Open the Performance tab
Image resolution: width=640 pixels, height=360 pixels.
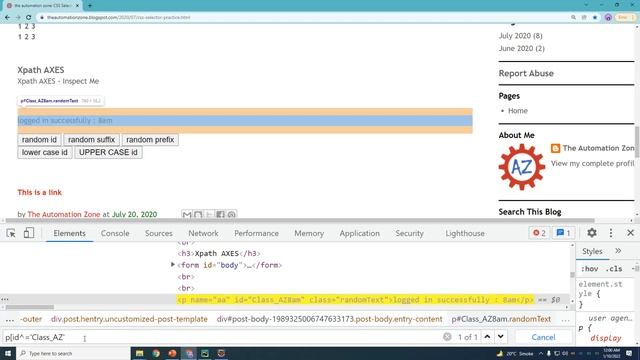coord(256,233)
